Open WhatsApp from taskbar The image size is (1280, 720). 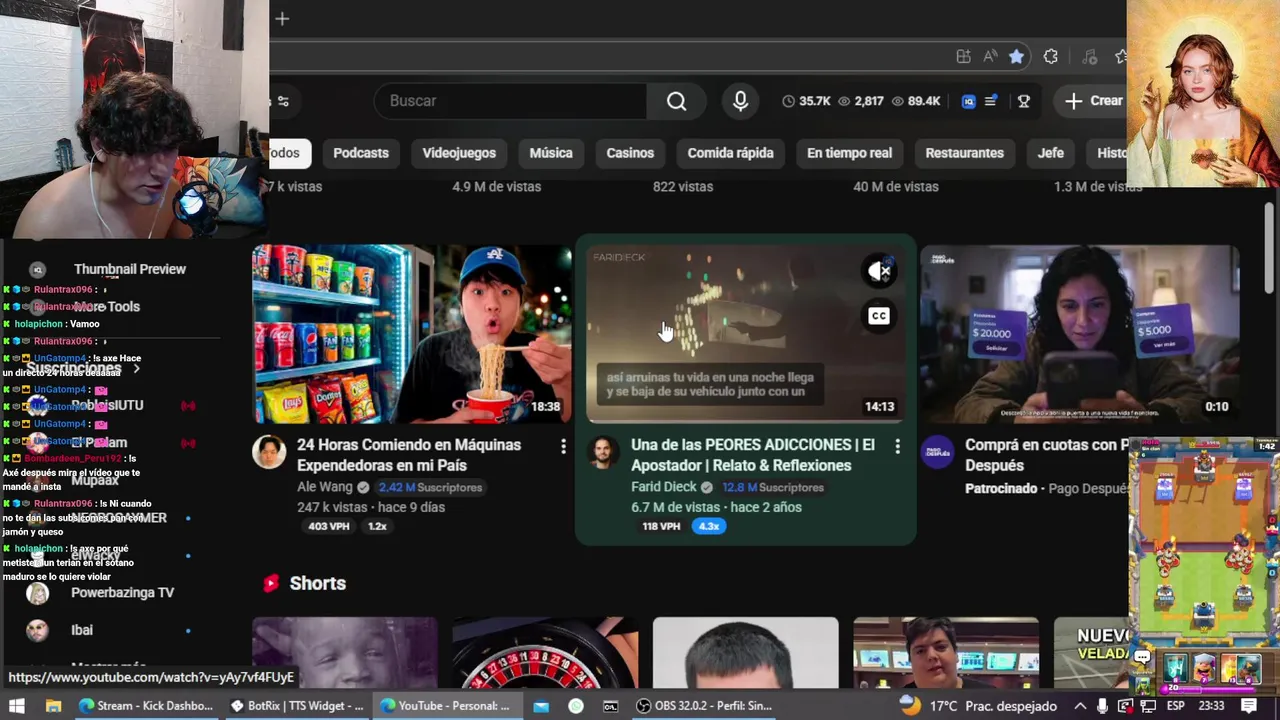point(576,706)
